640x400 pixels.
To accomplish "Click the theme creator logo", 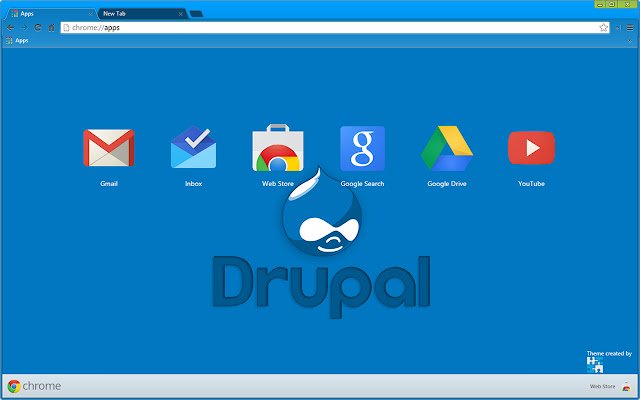I will [595, 365].
